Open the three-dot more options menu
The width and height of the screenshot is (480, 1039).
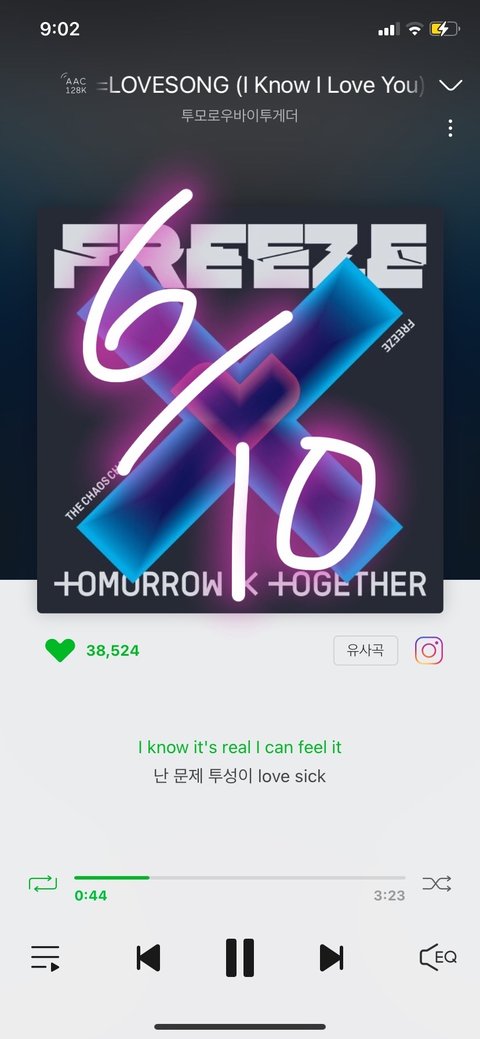(x=450, y=129)
